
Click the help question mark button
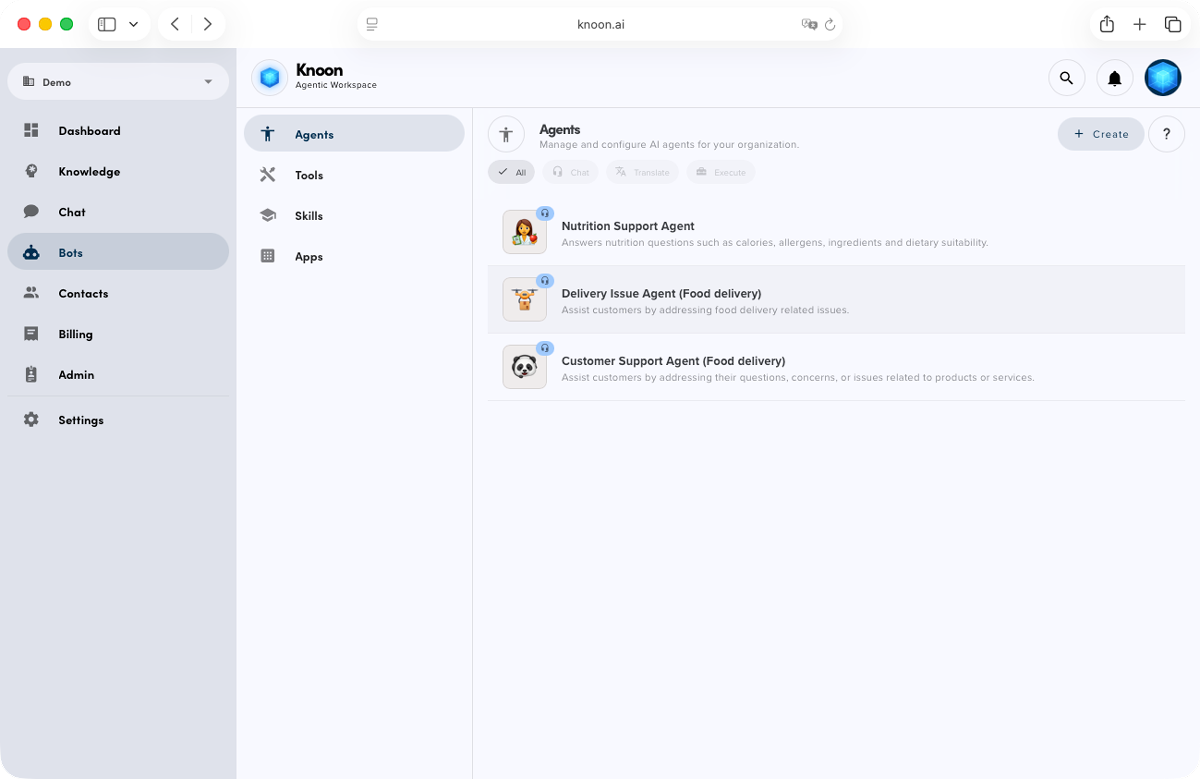tap(1166, 133)
